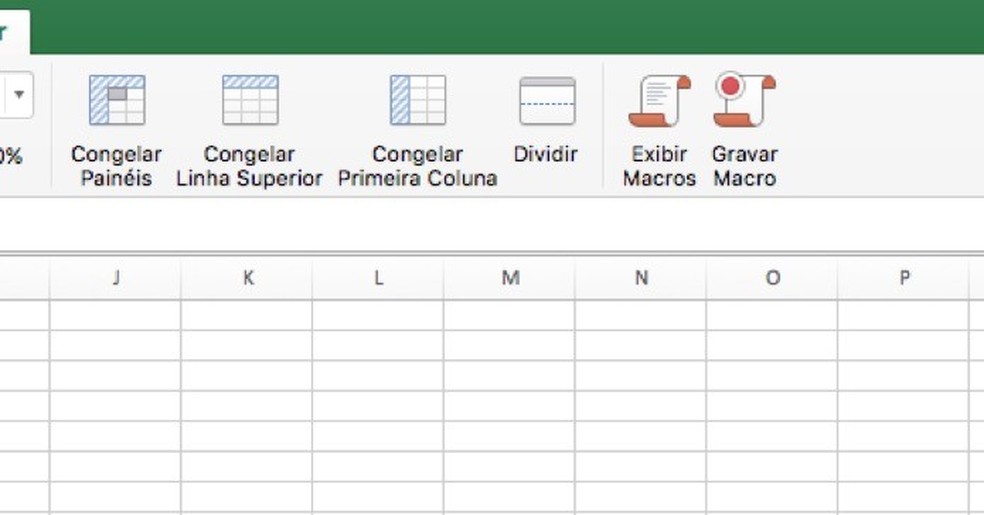
Task: Select column N header
Action: pyautogui.click(x=641, y=279)
